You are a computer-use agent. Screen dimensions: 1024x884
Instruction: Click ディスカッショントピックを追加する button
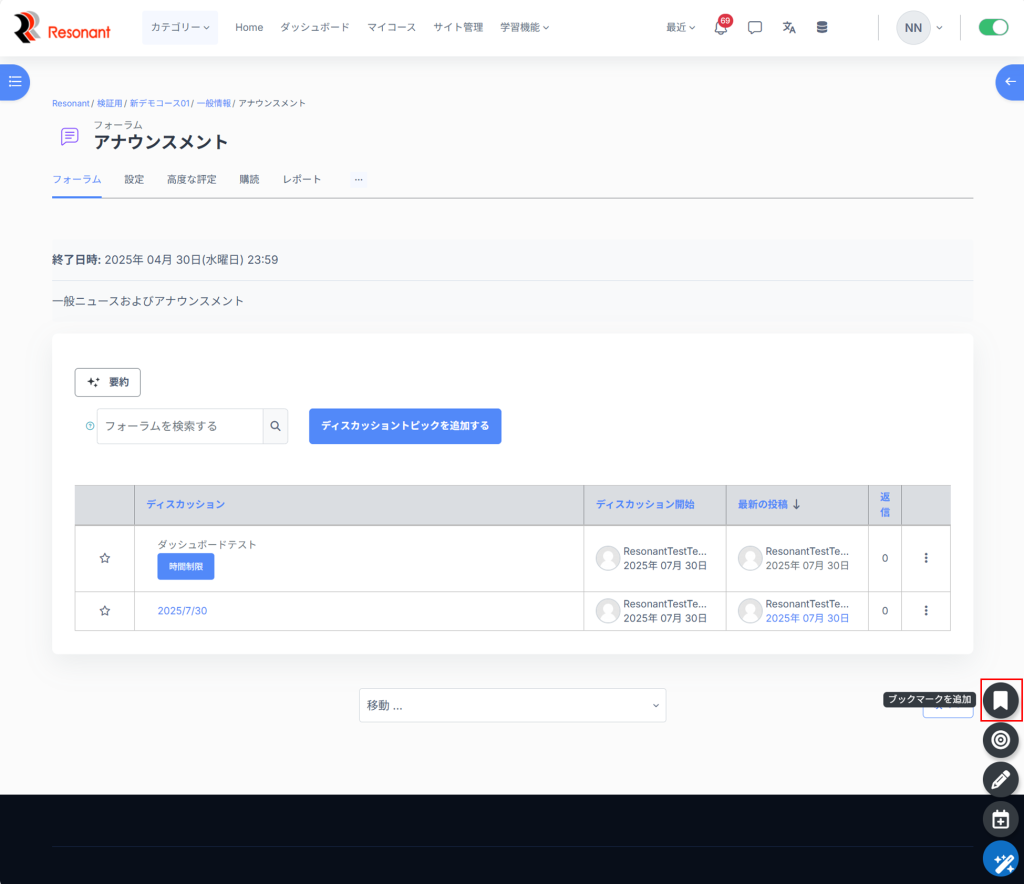(404, 426)
